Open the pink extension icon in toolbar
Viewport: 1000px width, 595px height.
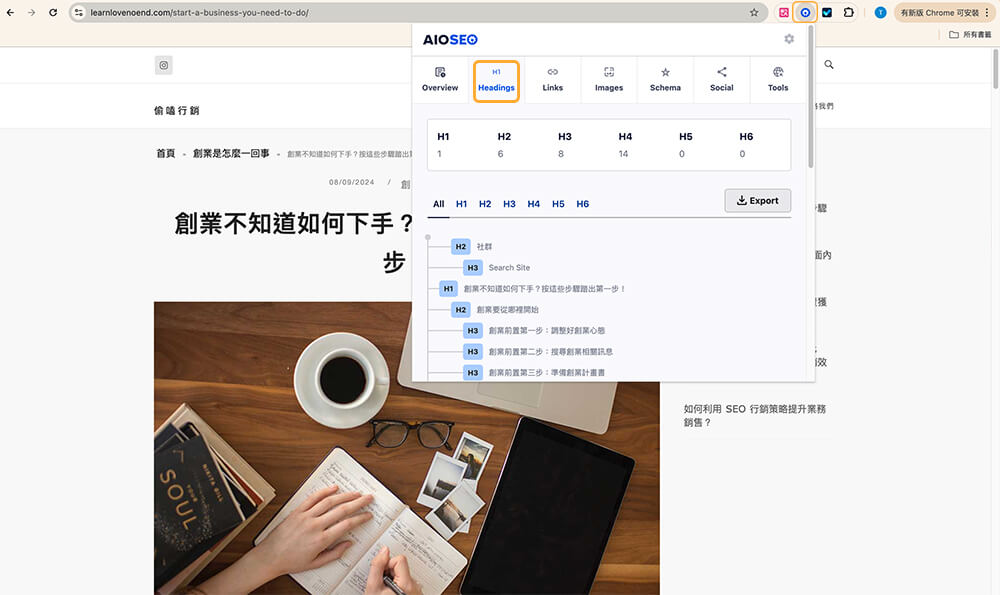coord(784,12)
